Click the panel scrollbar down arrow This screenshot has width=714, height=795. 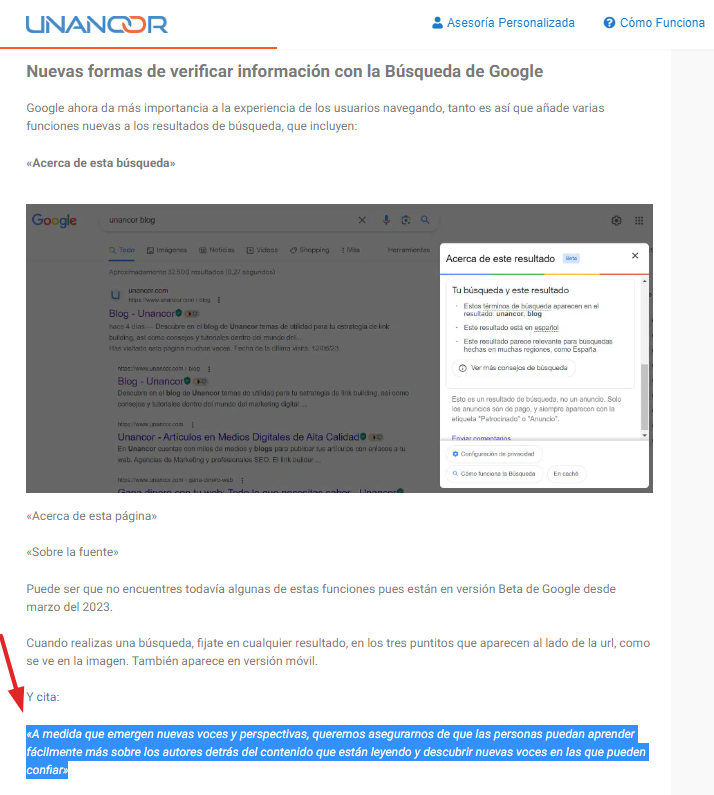pyautogui.click(x=645, y=436)
